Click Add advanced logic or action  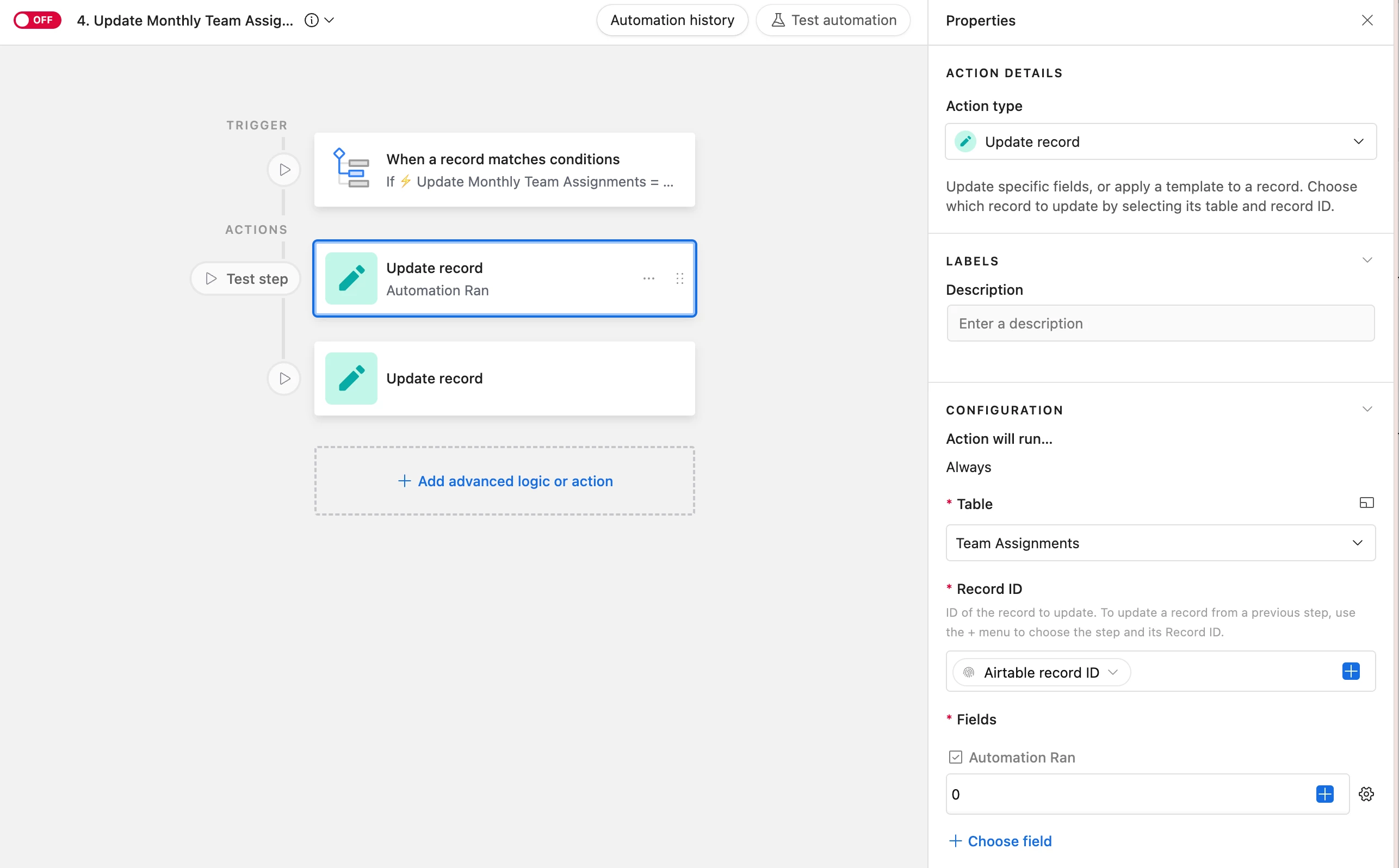[505, 481]
